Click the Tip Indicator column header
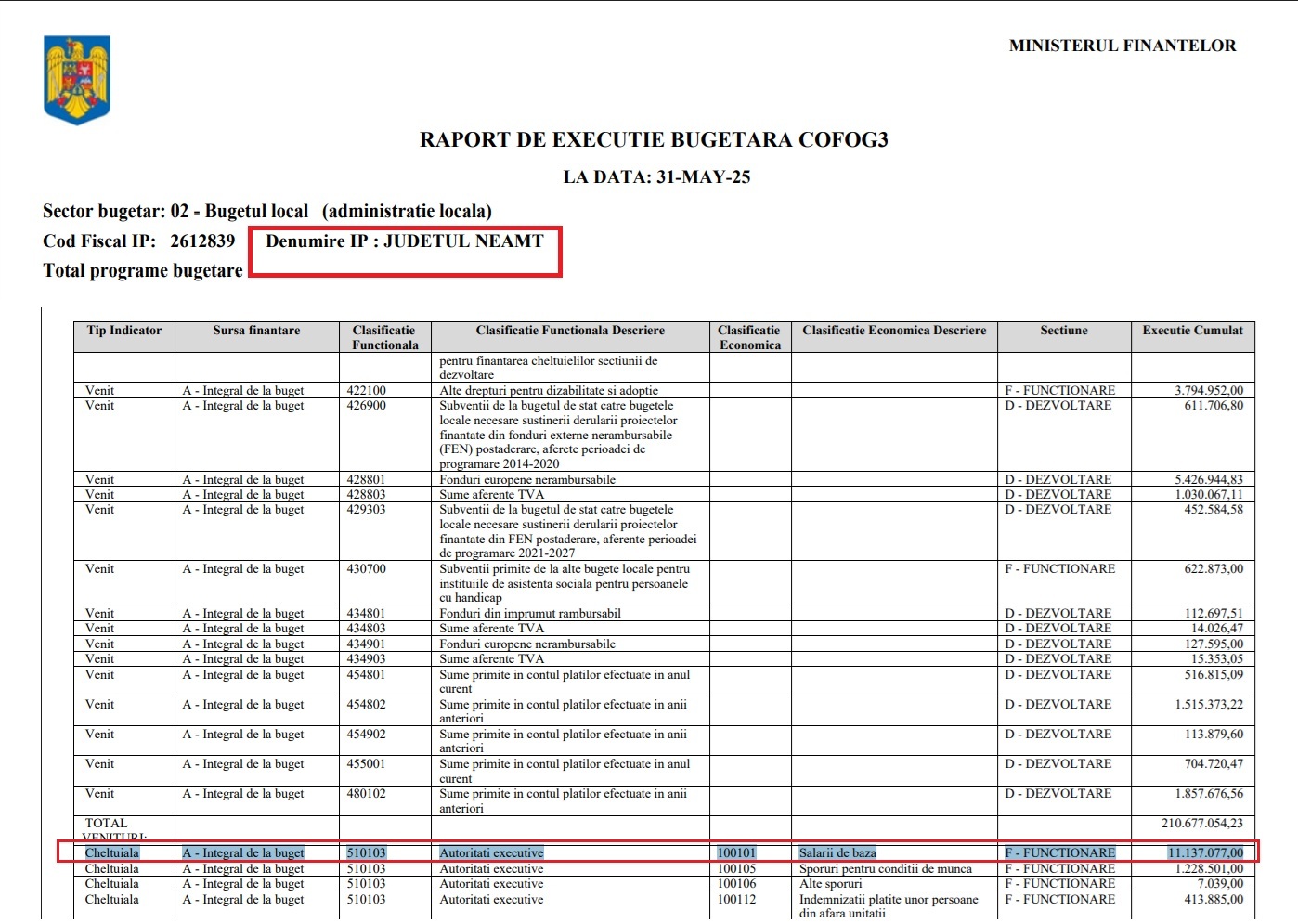The image size is (1298, 924). 124,331
